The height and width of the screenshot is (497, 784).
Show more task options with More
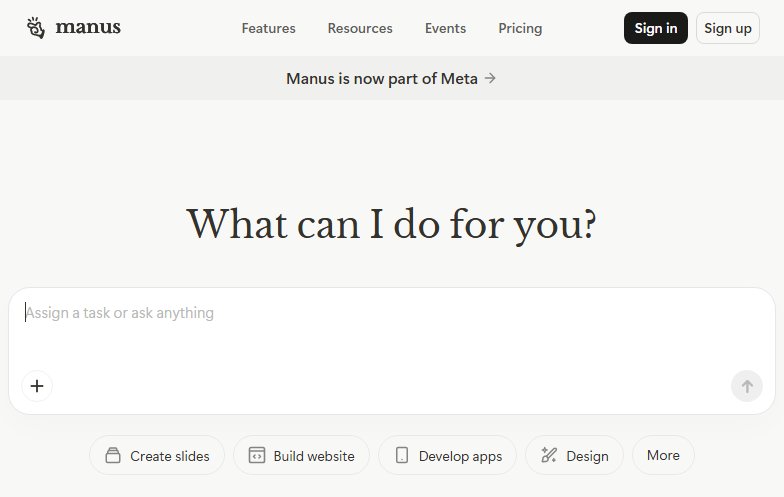[x=663, y=455]
